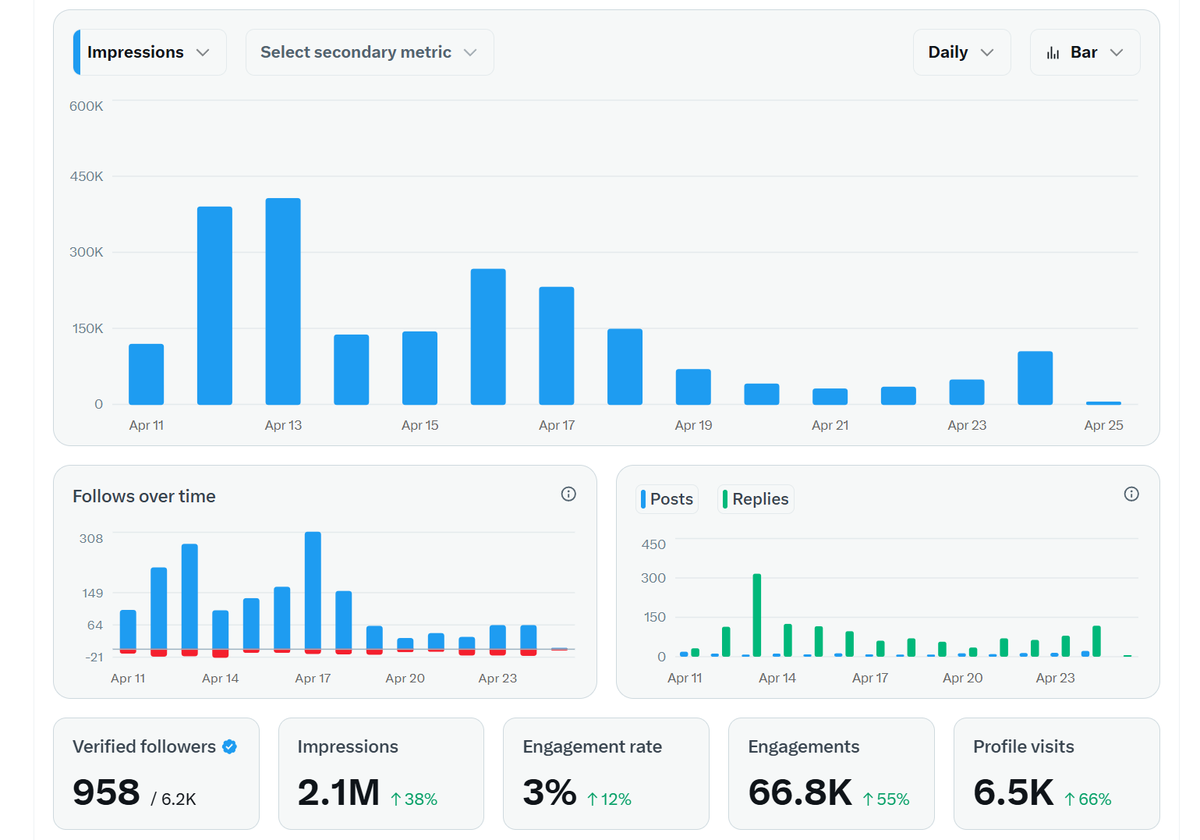The width and height of the screenshot is (1200, 840).
Task: Click the info icon on Posts and Replies chart
Action: tap(1131, 494)
